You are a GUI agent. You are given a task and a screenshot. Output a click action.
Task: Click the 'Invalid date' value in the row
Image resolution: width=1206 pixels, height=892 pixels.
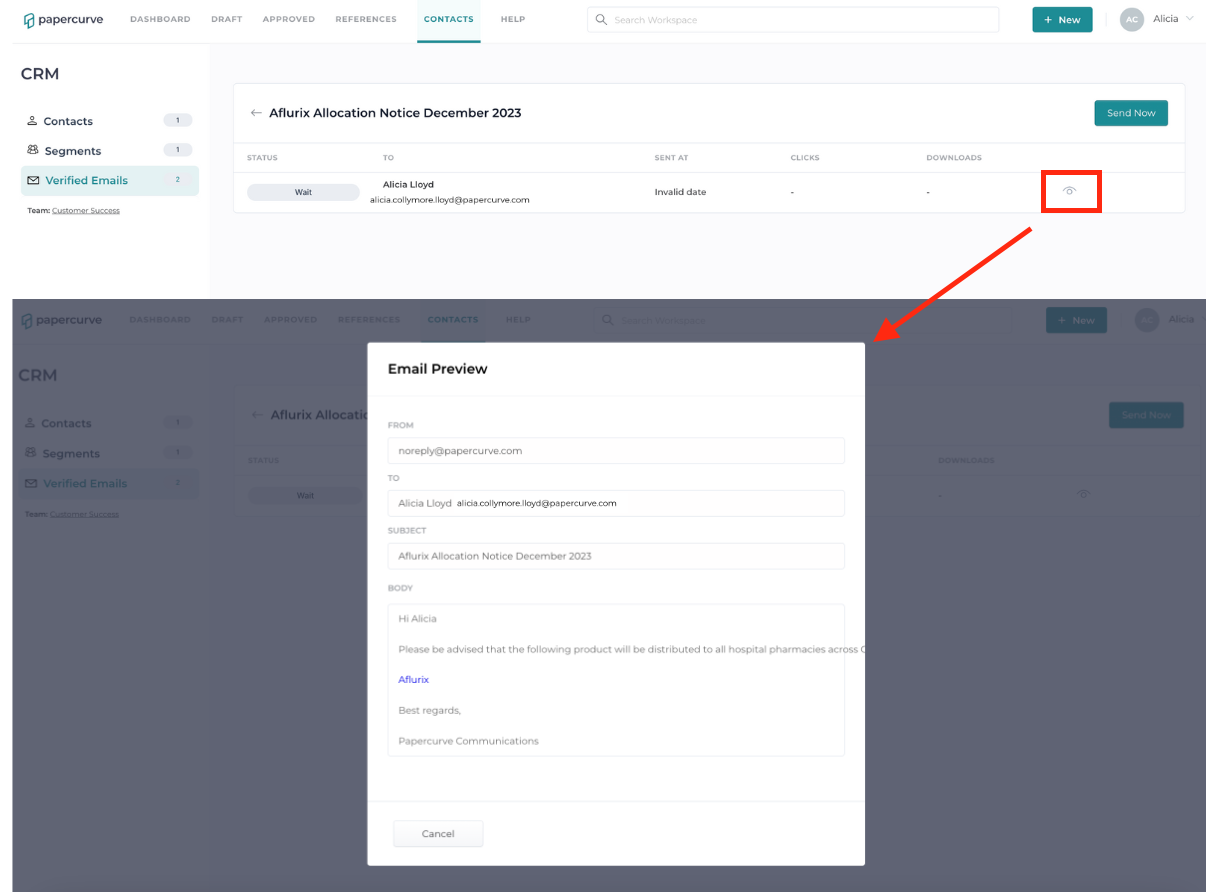(x=680, y=192)
